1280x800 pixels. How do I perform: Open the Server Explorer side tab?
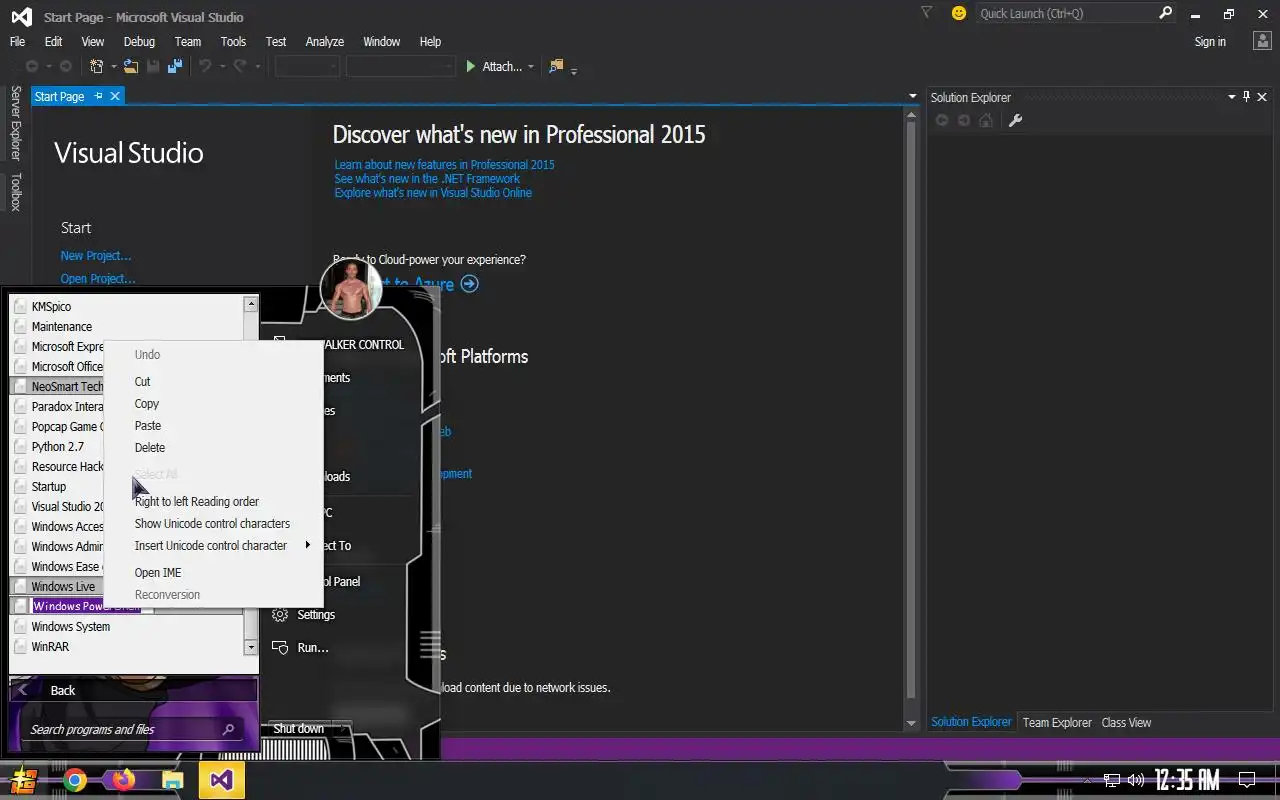coord(15,123)
